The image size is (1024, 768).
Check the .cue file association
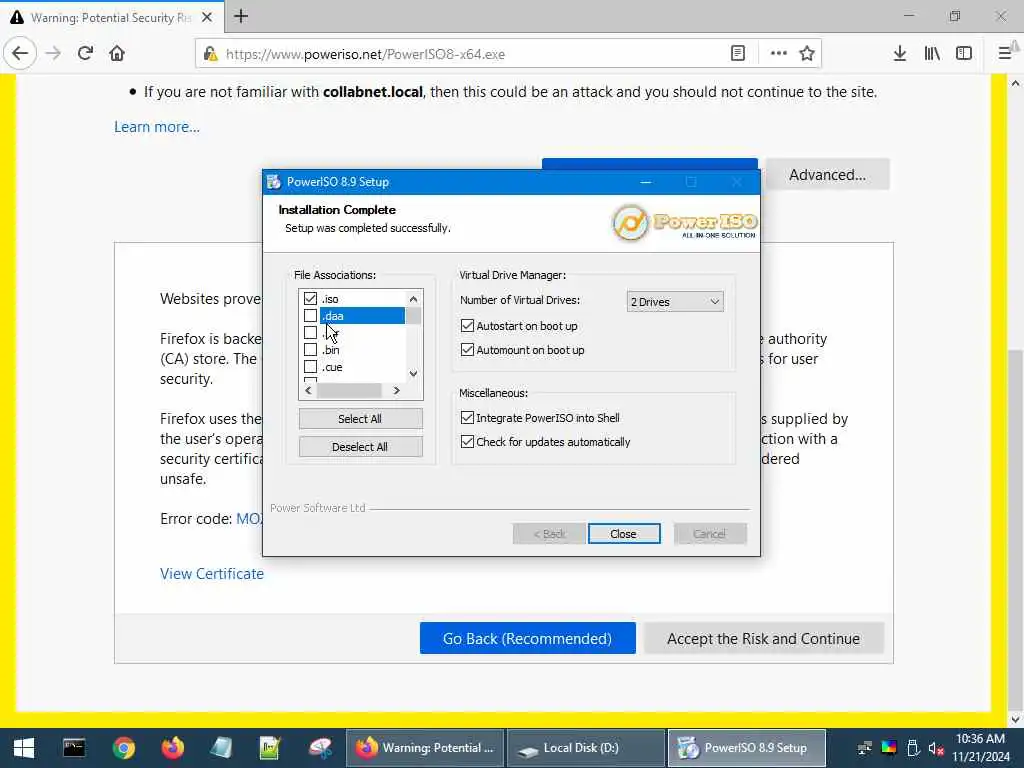[310, 367]
